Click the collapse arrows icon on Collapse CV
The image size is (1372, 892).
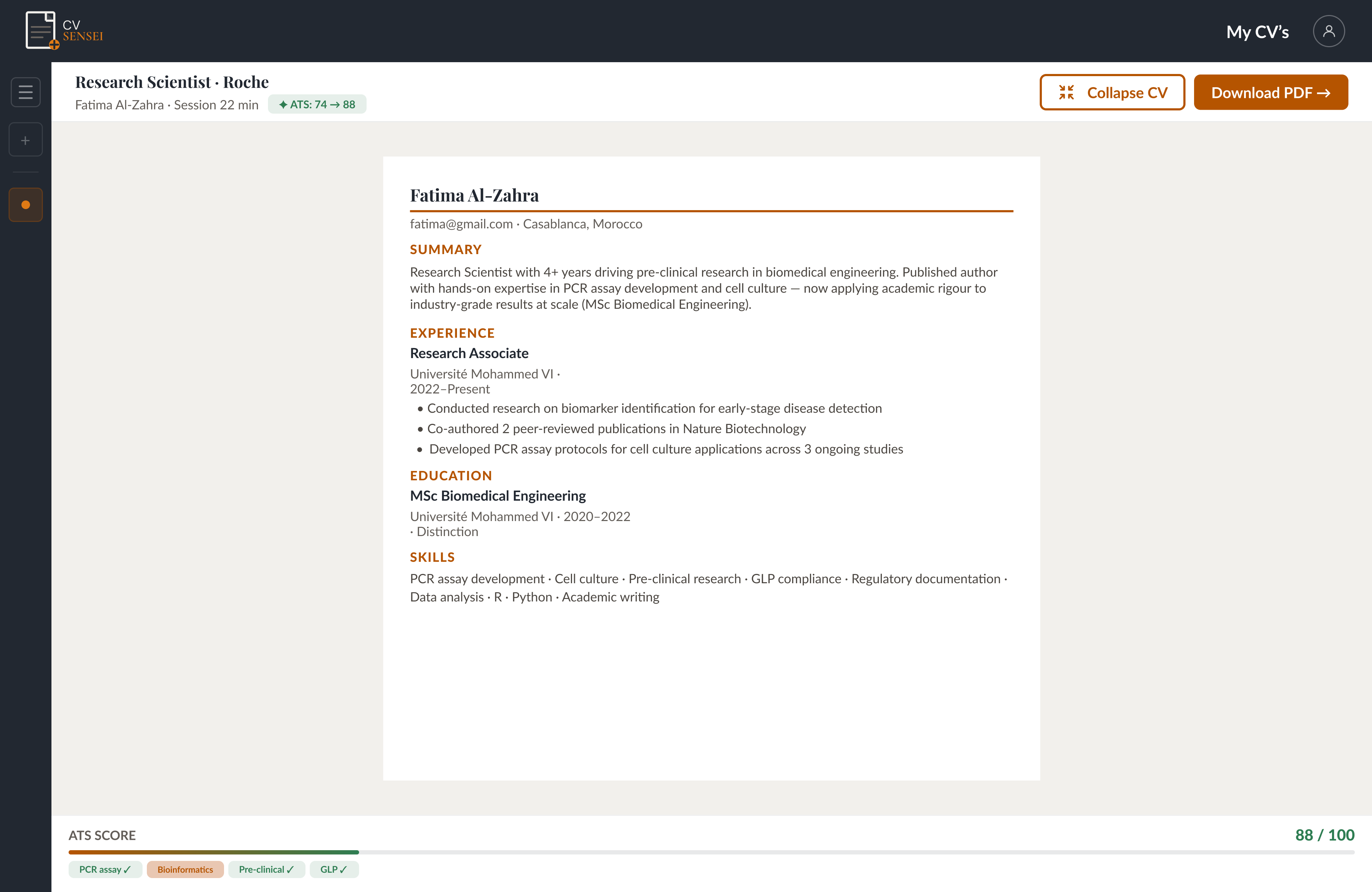point(1067,92)
